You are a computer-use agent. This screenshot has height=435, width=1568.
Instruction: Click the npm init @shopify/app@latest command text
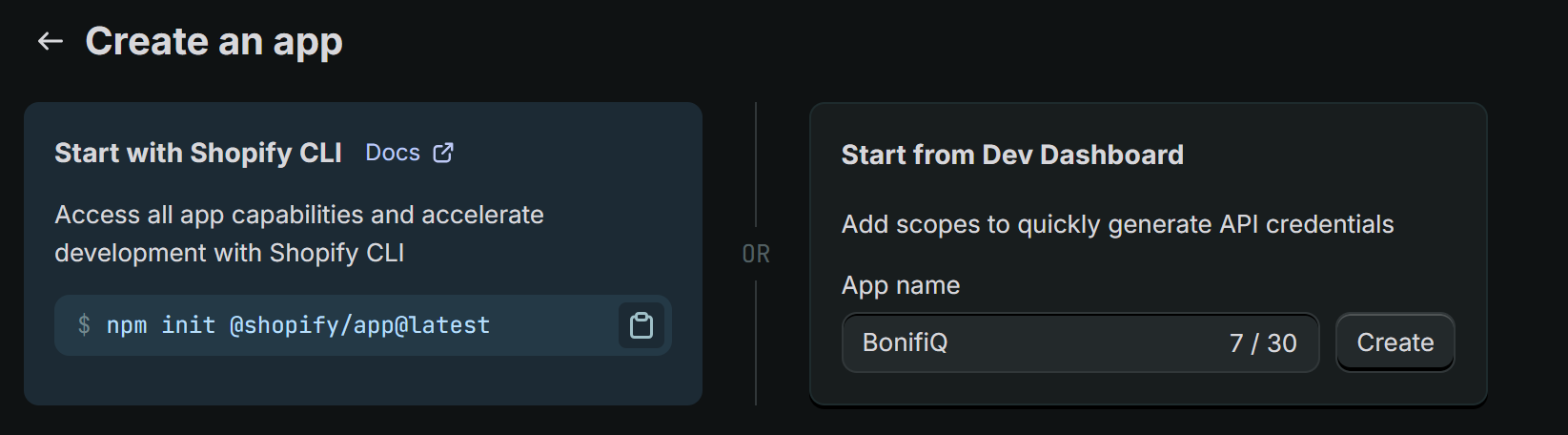298,325
